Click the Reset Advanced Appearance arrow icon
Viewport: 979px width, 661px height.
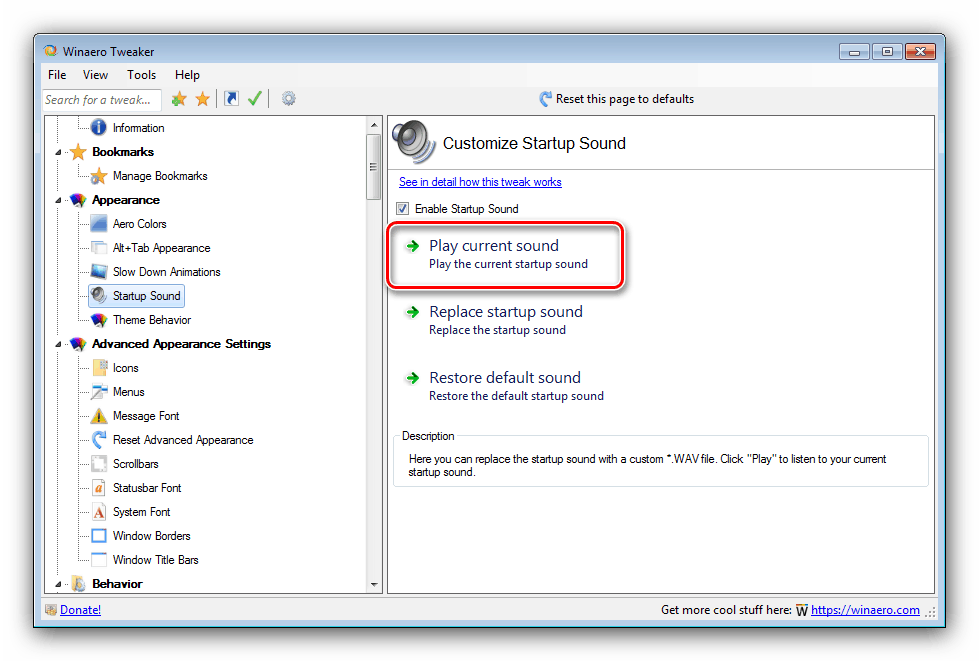click(x=99, y=439)
